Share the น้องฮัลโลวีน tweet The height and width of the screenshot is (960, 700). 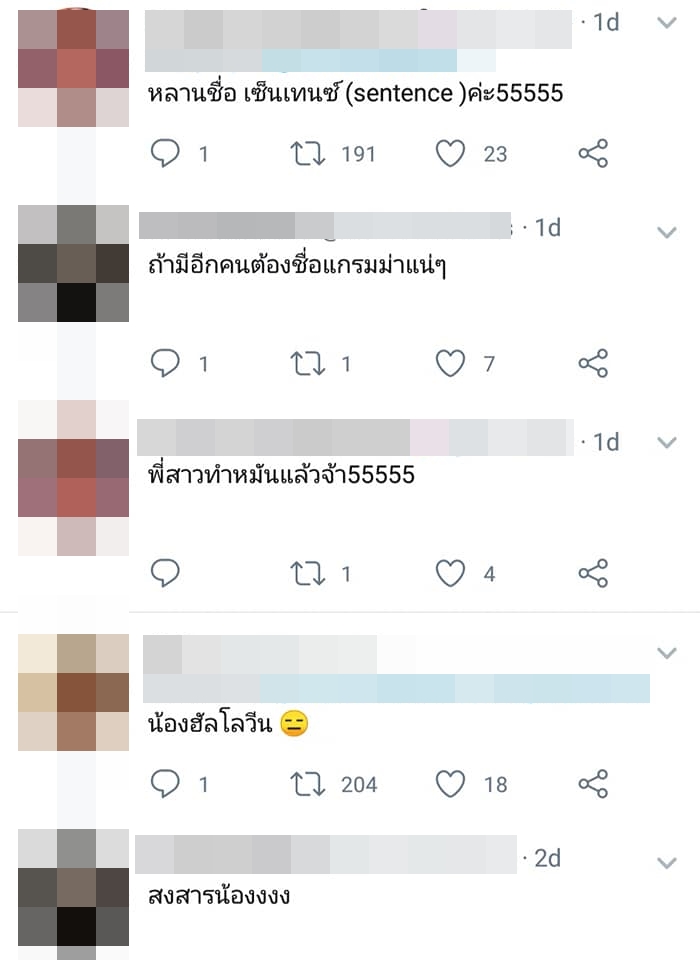[593, 784]
